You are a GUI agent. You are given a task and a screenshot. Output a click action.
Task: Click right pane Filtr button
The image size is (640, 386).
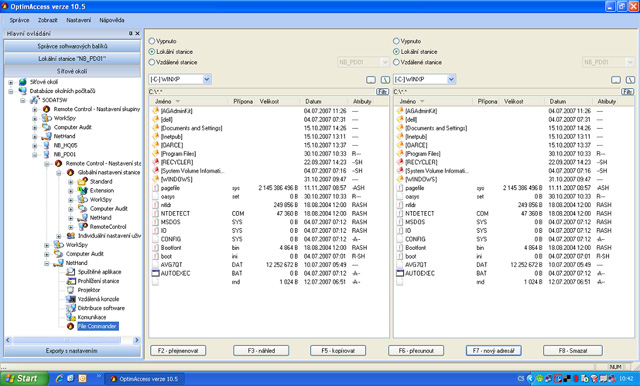pyautogui.click(x=627, y=91)
